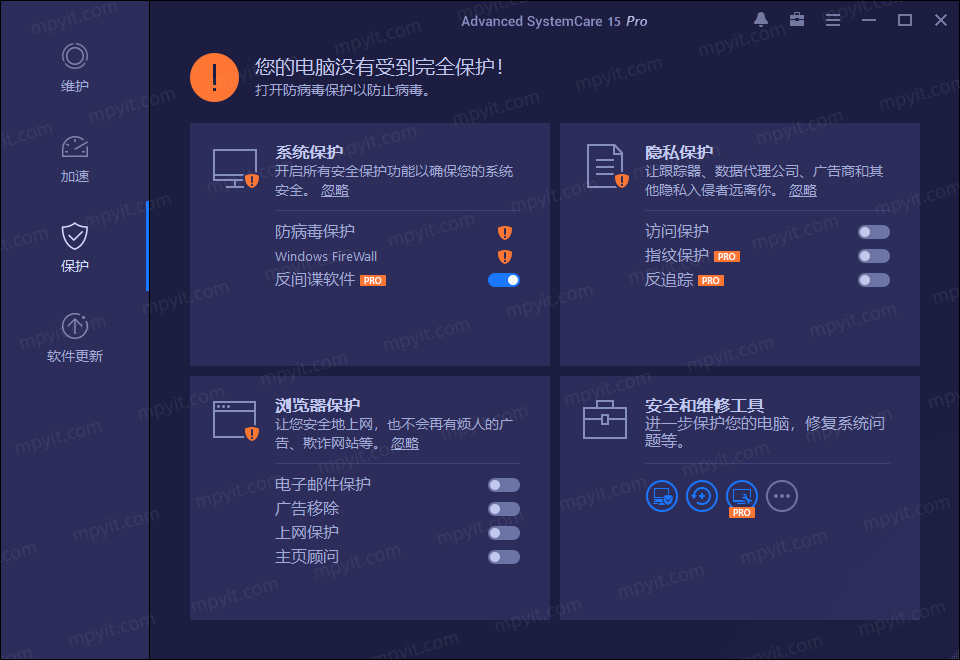Open the first security tool with monitor shield icon
Viewport: 960px width, 660px height.
(662, 496)
